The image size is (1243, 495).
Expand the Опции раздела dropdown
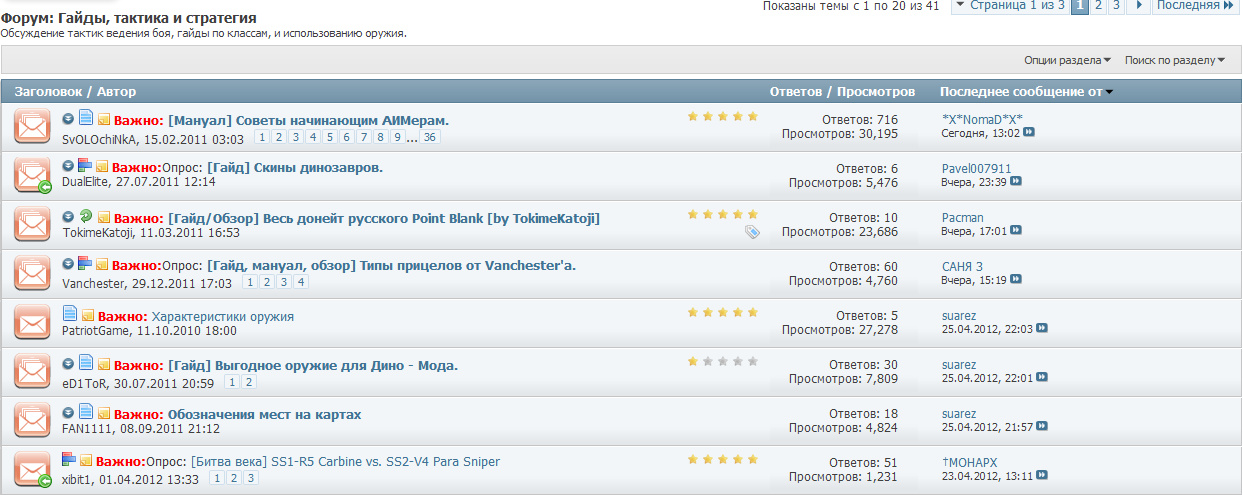(1067, 60)
